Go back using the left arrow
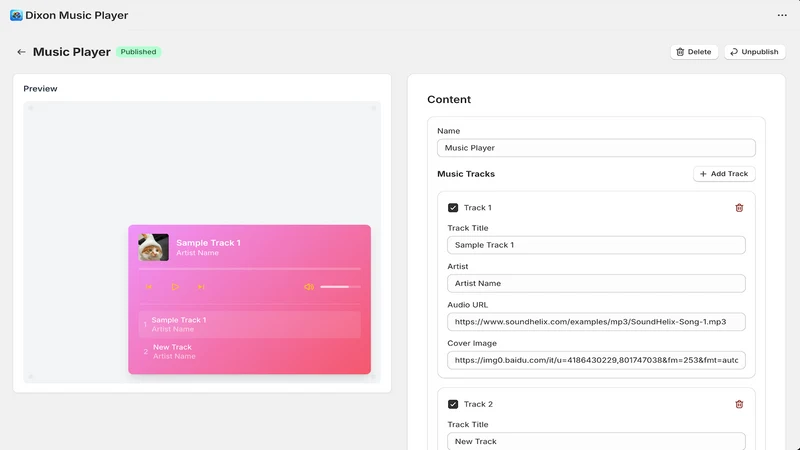The height and width of the screenshot is (450, 800). pos(21,52)
